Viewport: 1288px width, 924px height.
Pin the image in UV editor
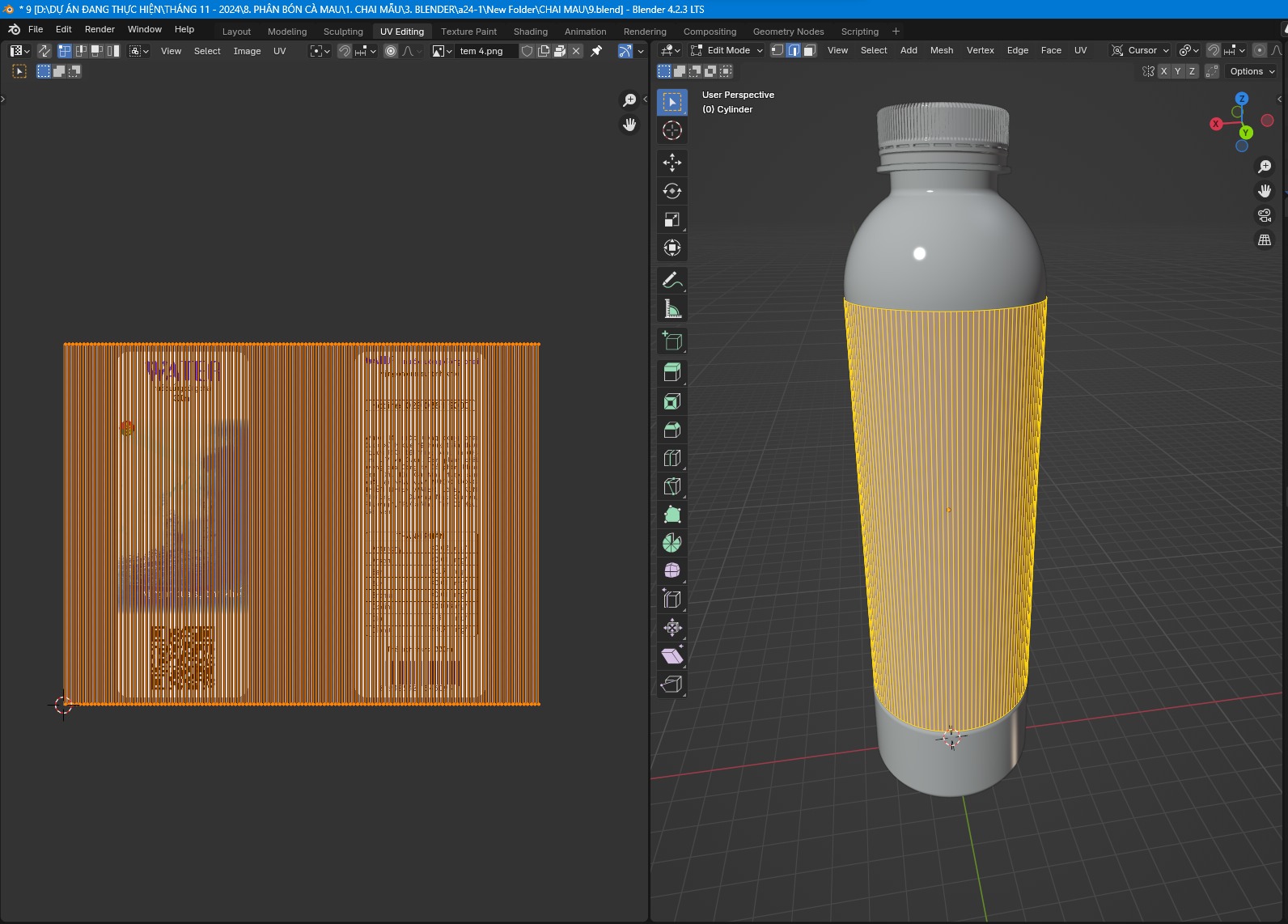(x=596, y=51)
